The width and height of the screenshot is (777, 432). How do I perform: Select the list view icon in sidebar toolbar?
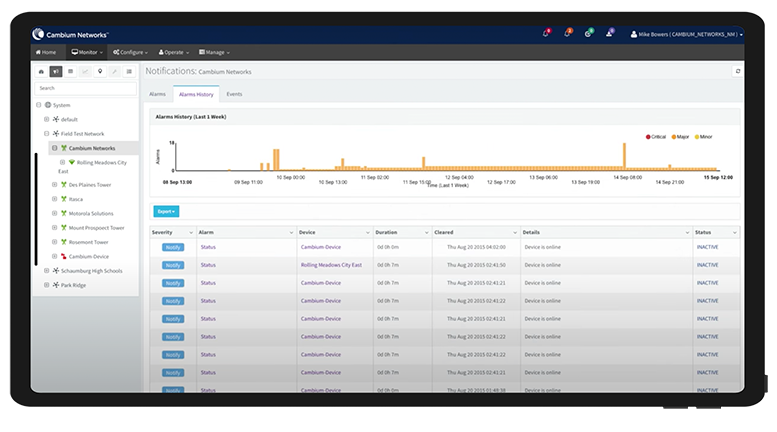(x=129, y=72)
